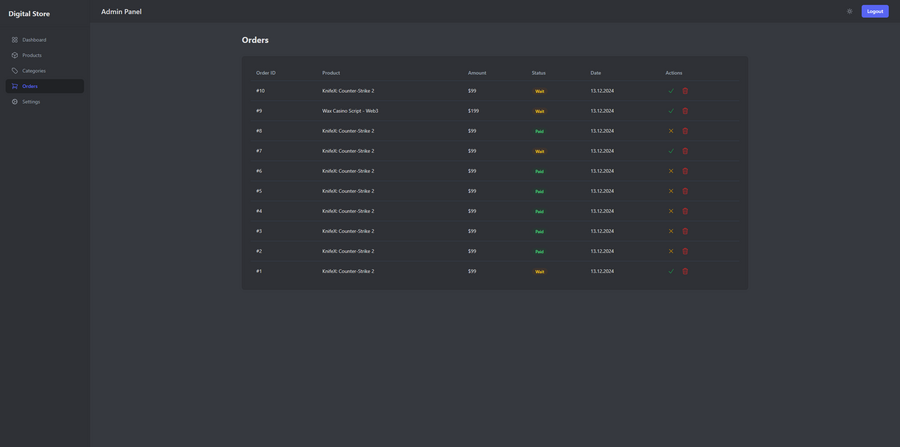Select Orders in the sidebar

[45, 86]
